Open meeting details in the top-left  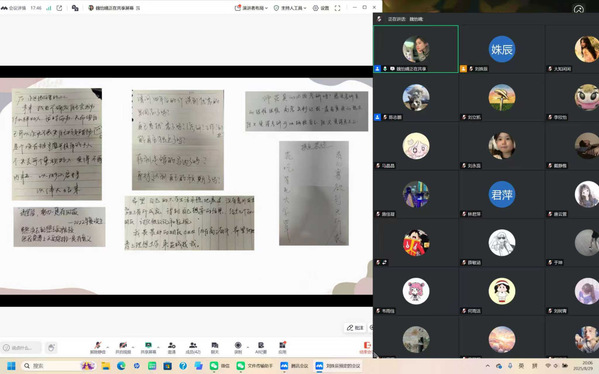point(13,8)
